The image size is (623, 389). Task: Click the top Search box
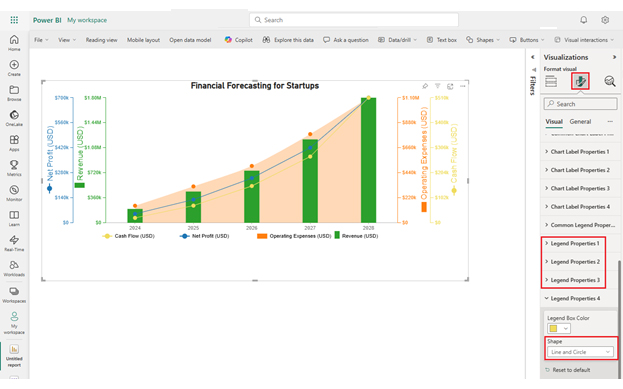click(x=354, y=20)
